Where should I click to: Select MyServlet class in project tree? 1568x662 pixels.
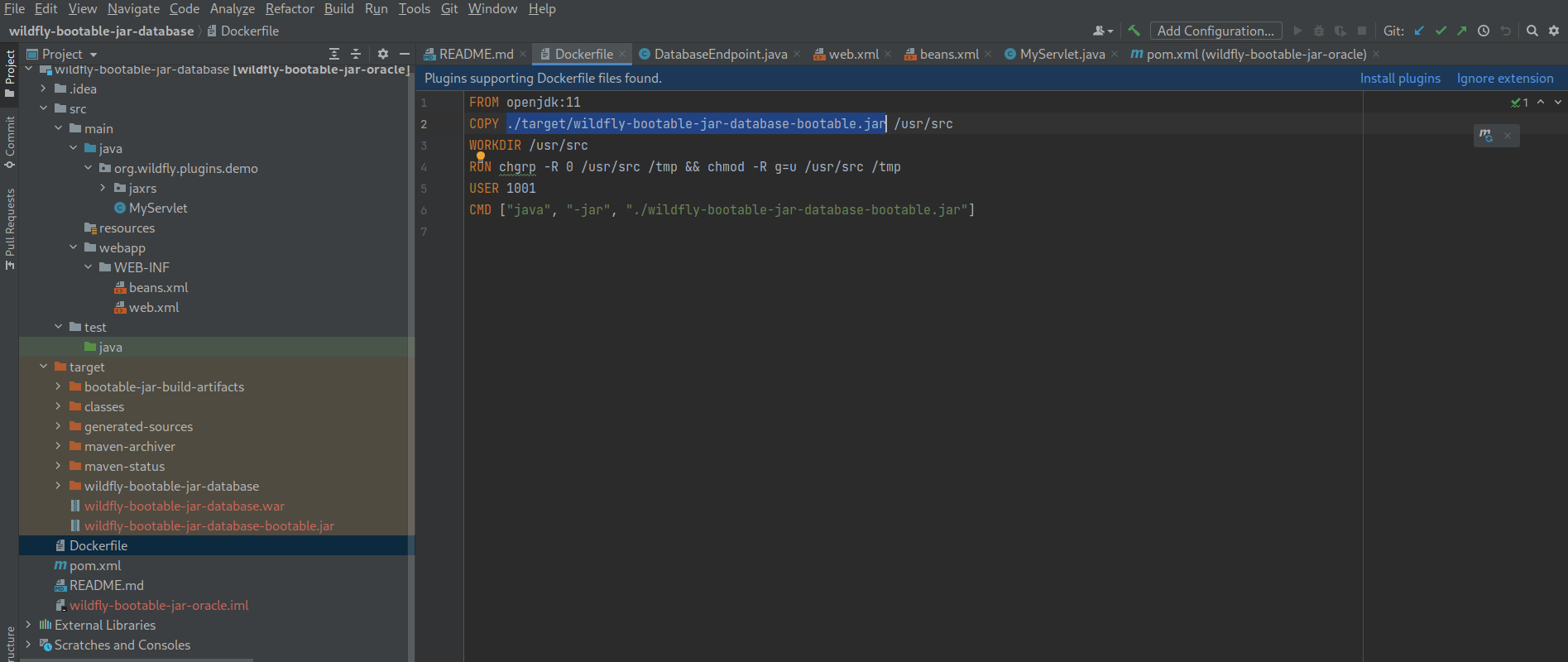[157, 208]
